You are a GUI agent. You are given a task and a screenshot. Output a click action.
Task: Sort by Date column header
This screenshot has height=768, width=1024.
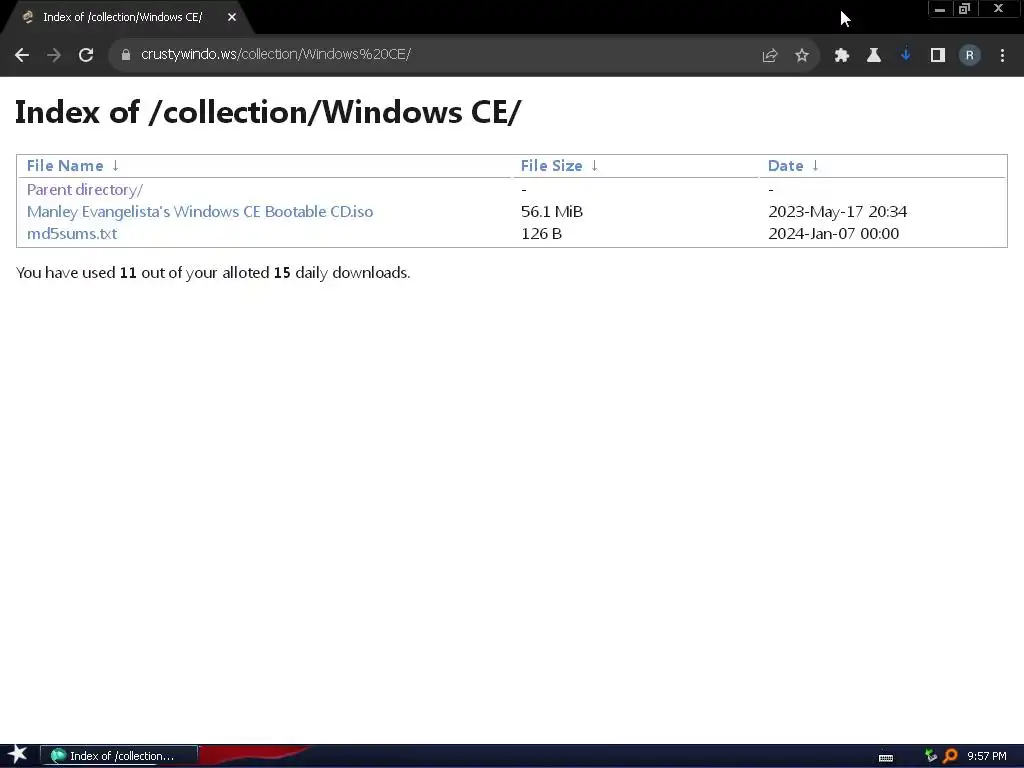click(x=786, y=166)
